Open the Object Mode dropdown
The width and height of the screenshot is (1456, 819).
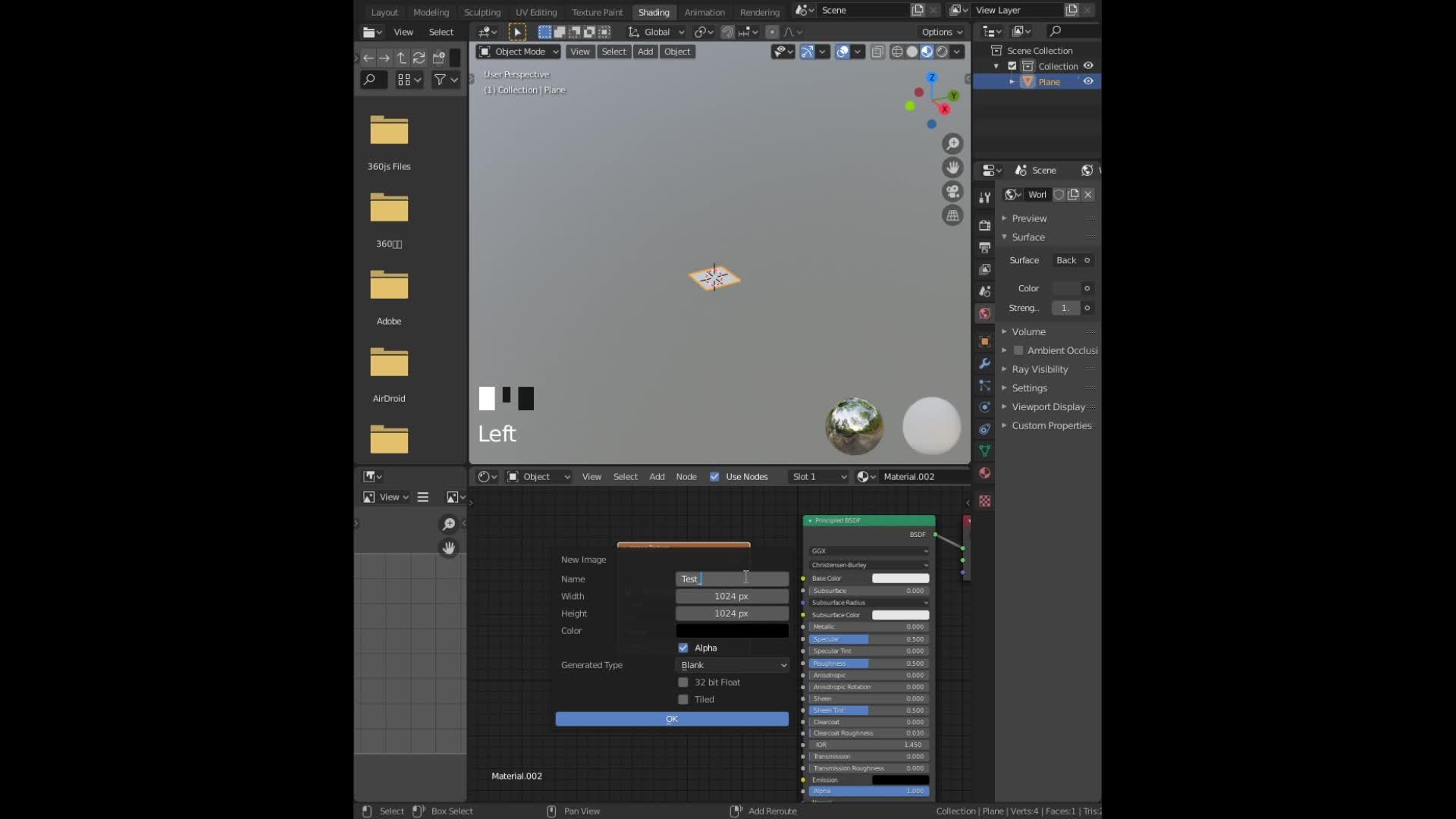(519, 52)
